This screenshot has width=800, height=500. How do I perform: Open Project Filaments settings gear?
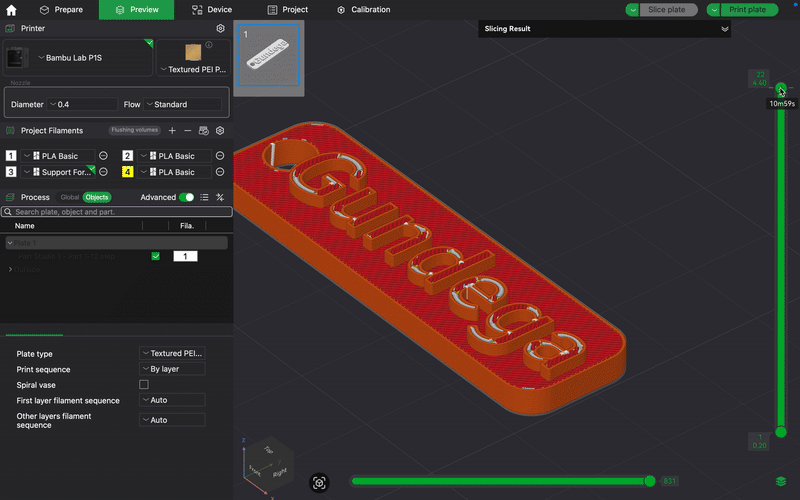[x=220, y=131]
